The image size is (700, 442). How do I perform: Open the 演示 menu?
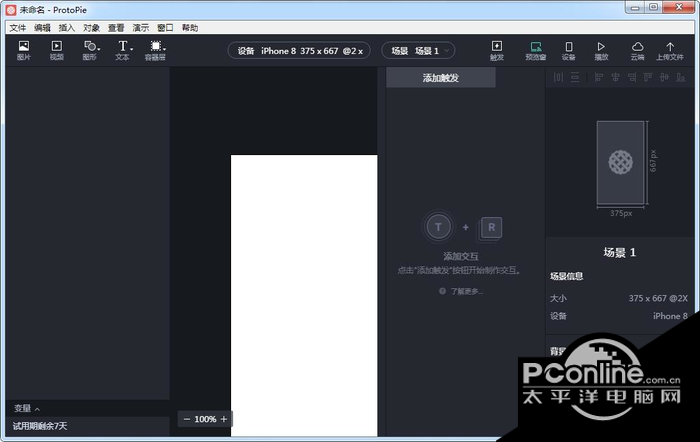[141, 28]
